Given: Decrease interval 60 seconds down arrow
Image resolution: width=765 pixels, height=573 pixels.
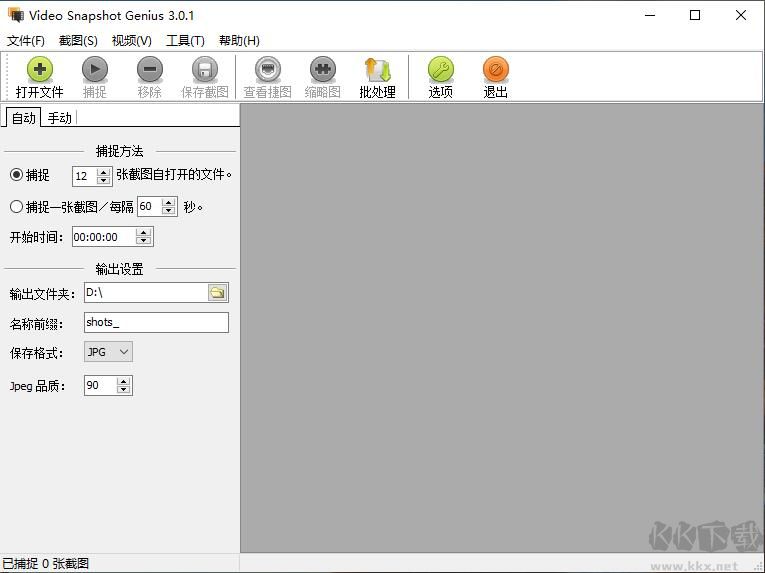Looking at the screenshot, I should pyautogui.click(x=169, y=211).
